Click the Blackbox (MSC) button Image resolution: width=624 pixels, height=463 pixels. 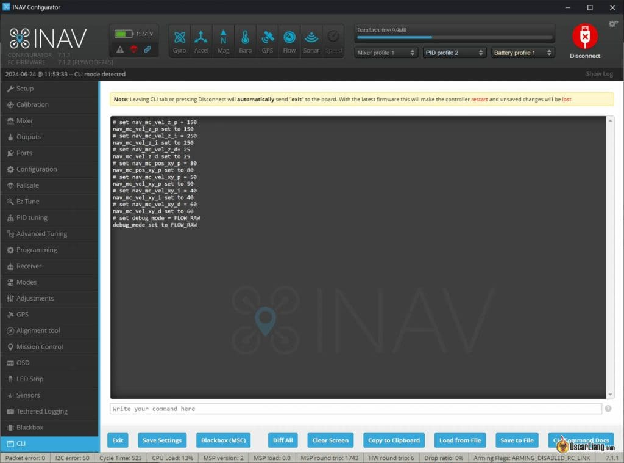click(223, 440)
